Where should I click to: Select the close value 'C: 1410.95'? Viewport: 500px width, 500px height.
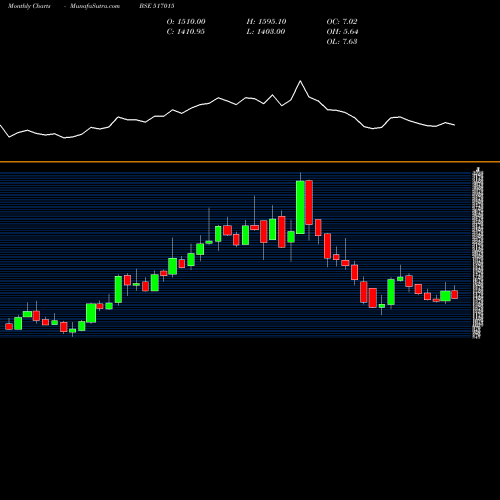186,32
